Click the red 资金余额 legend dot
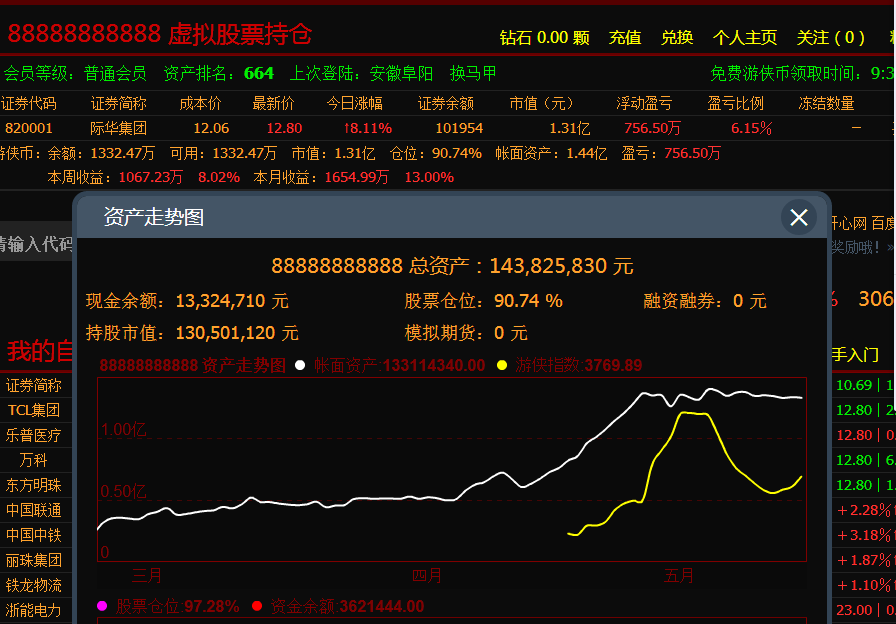 click(x=257, y=606)
